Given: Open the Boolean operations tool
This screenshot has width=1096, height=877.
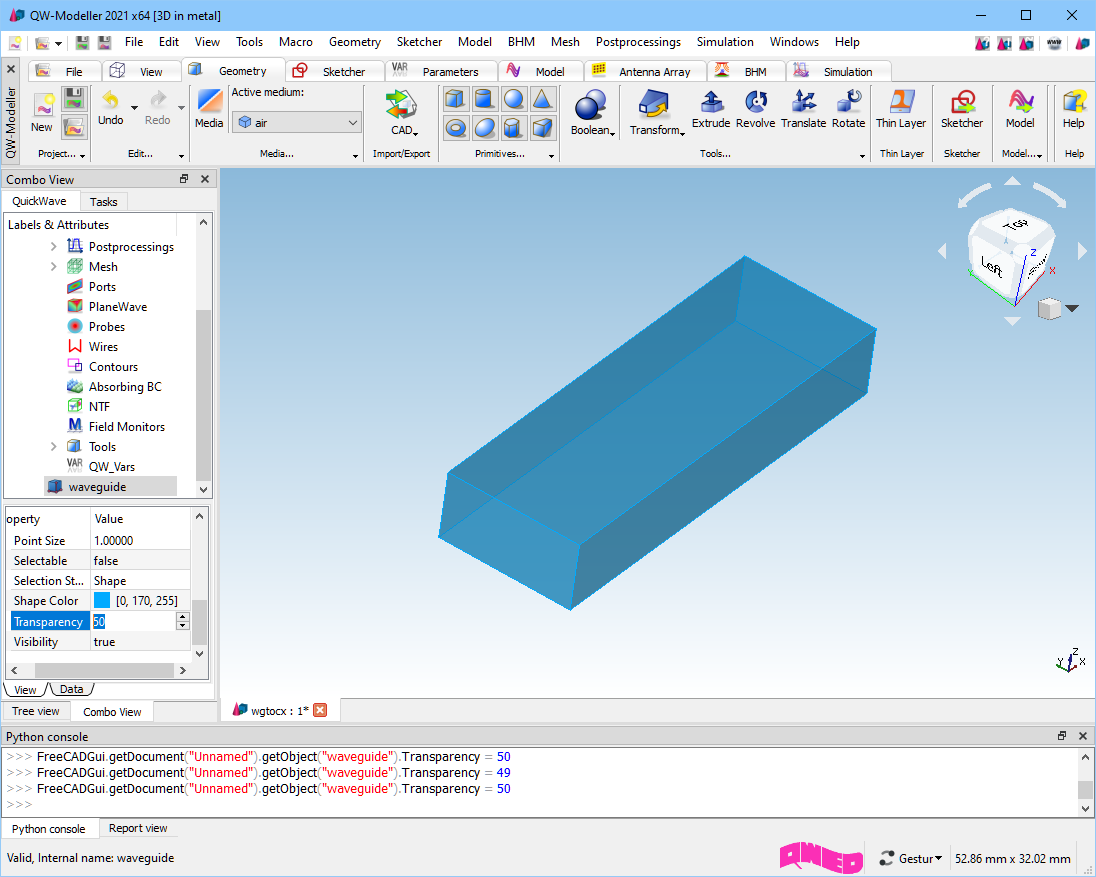Looking at the screenshot, I should [x=591, y=112].
